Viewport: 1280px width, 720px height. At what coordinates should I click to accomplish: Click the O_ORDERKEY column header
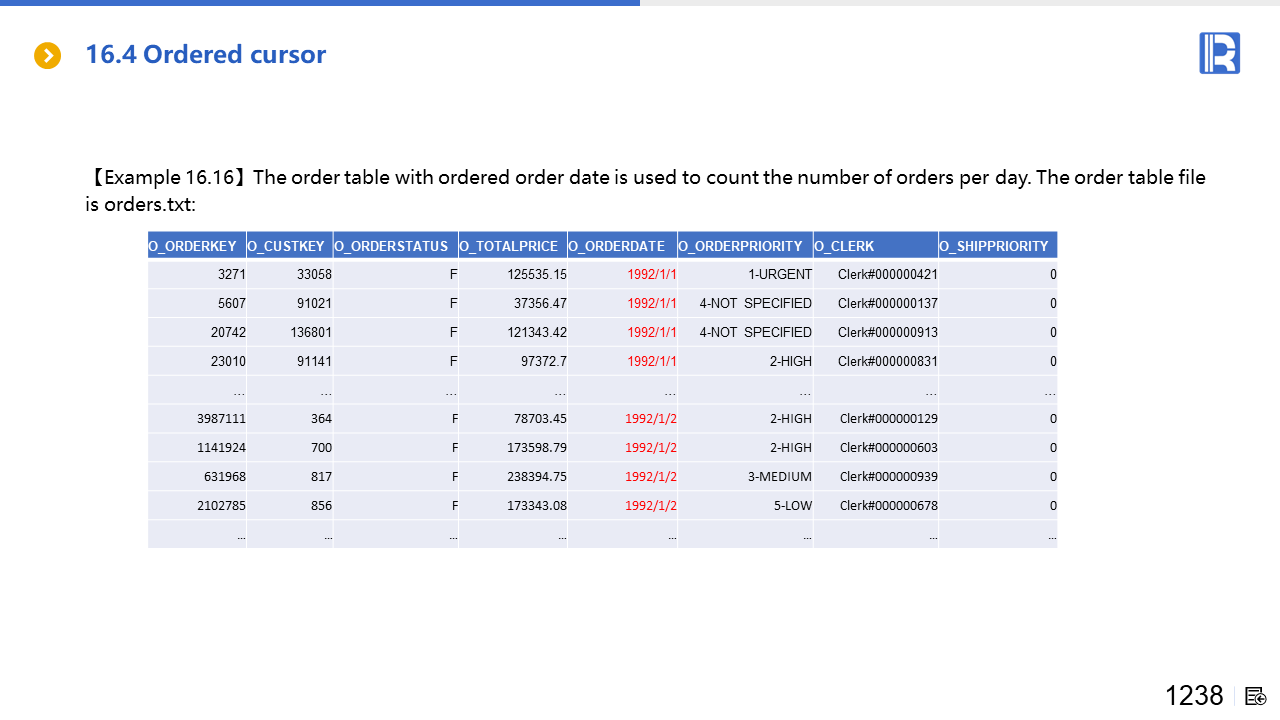[193, 246]
